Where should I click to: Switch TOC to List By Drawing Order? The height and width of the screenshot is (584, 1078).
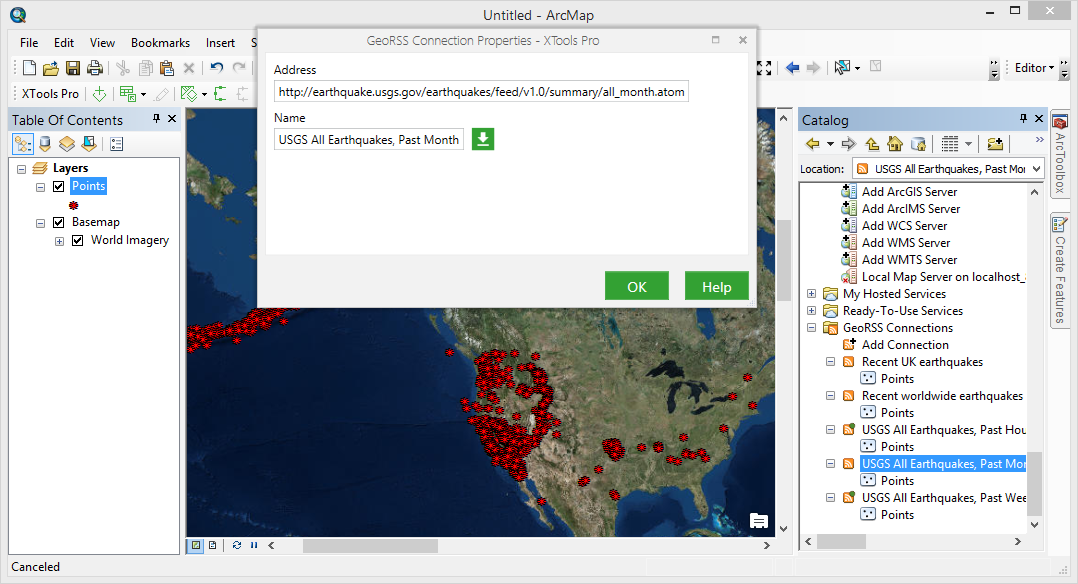point(23,144)
